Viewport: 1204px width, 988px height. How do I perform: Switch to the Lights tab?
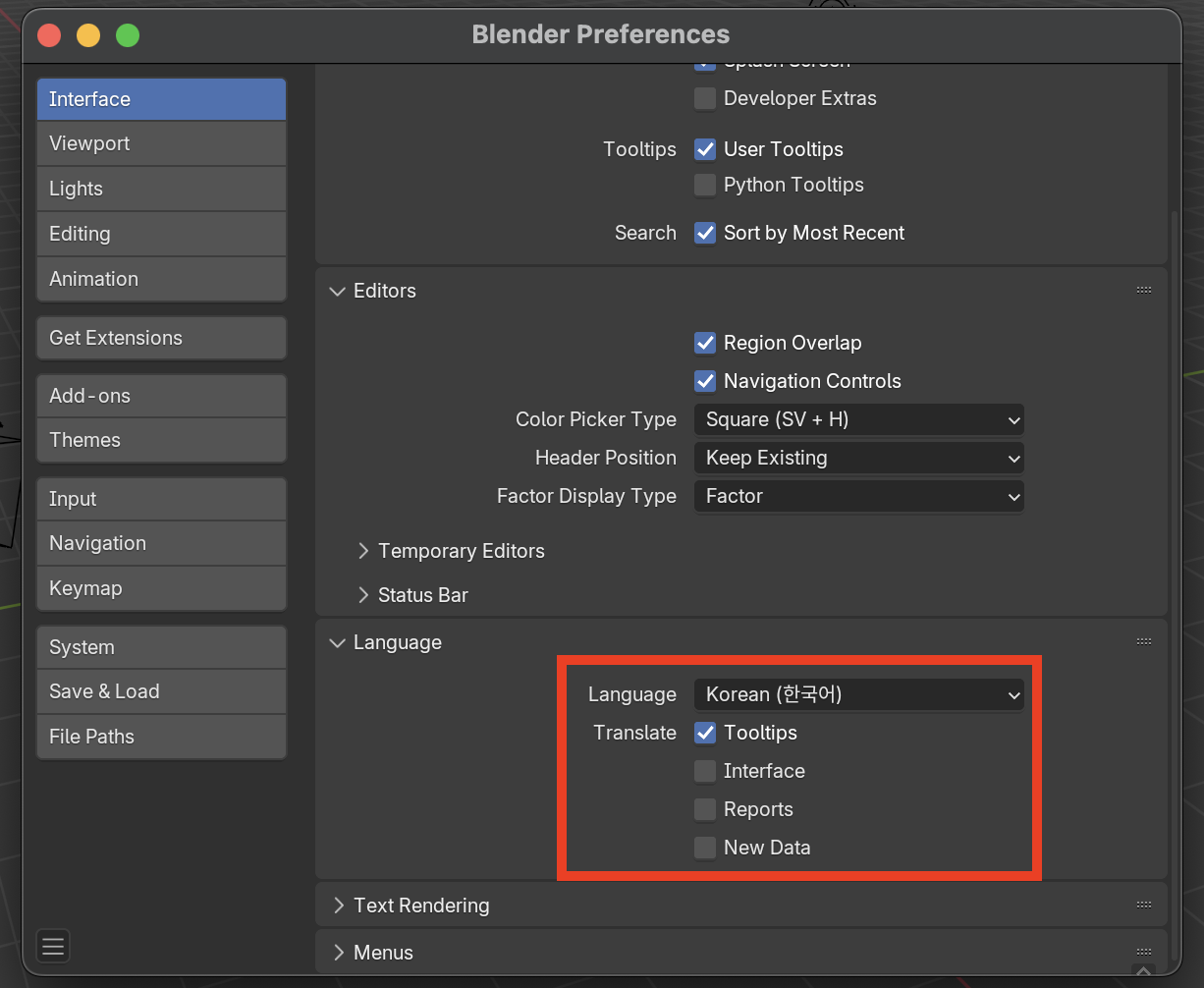[162, 189]
